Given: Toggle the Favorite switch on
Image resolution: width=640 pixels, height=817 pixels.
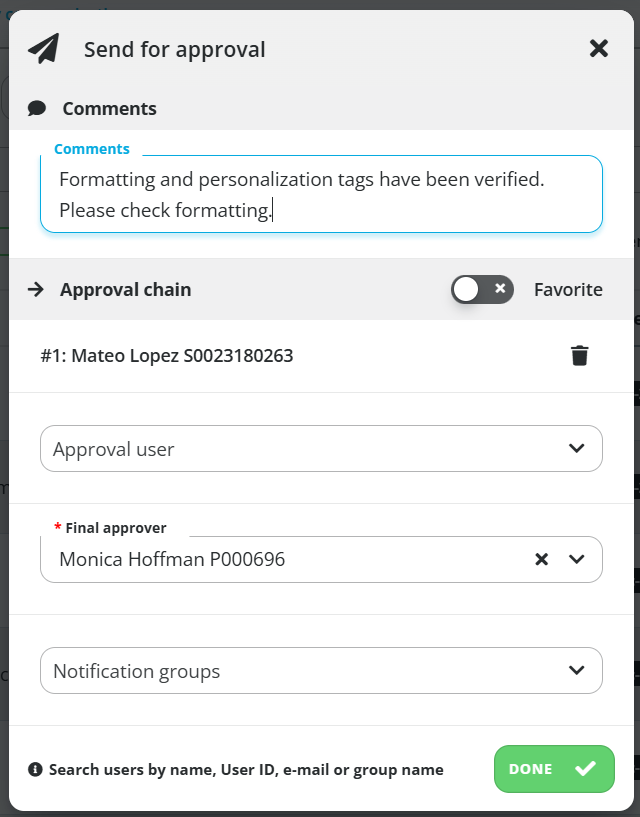Looking at the screenshot, I should pyautogui.click(x=482, y=289).
